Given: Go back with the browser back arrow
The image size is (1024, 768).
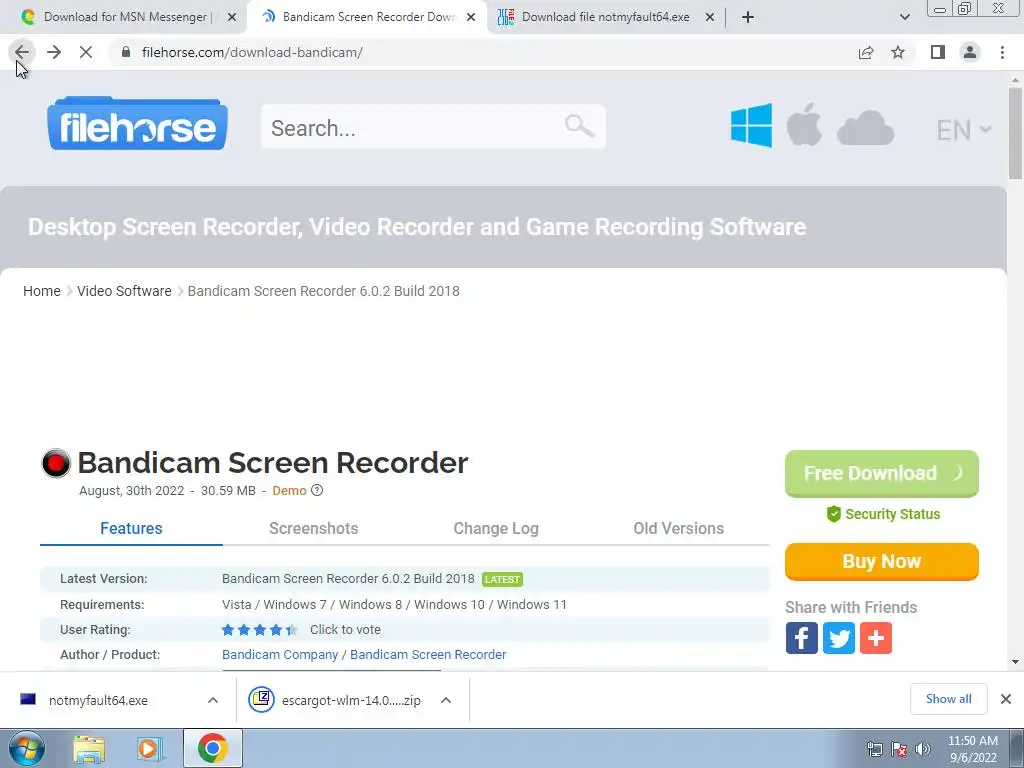Looking at the screenshot, I should pyautogui.click(x=22, y=52).
